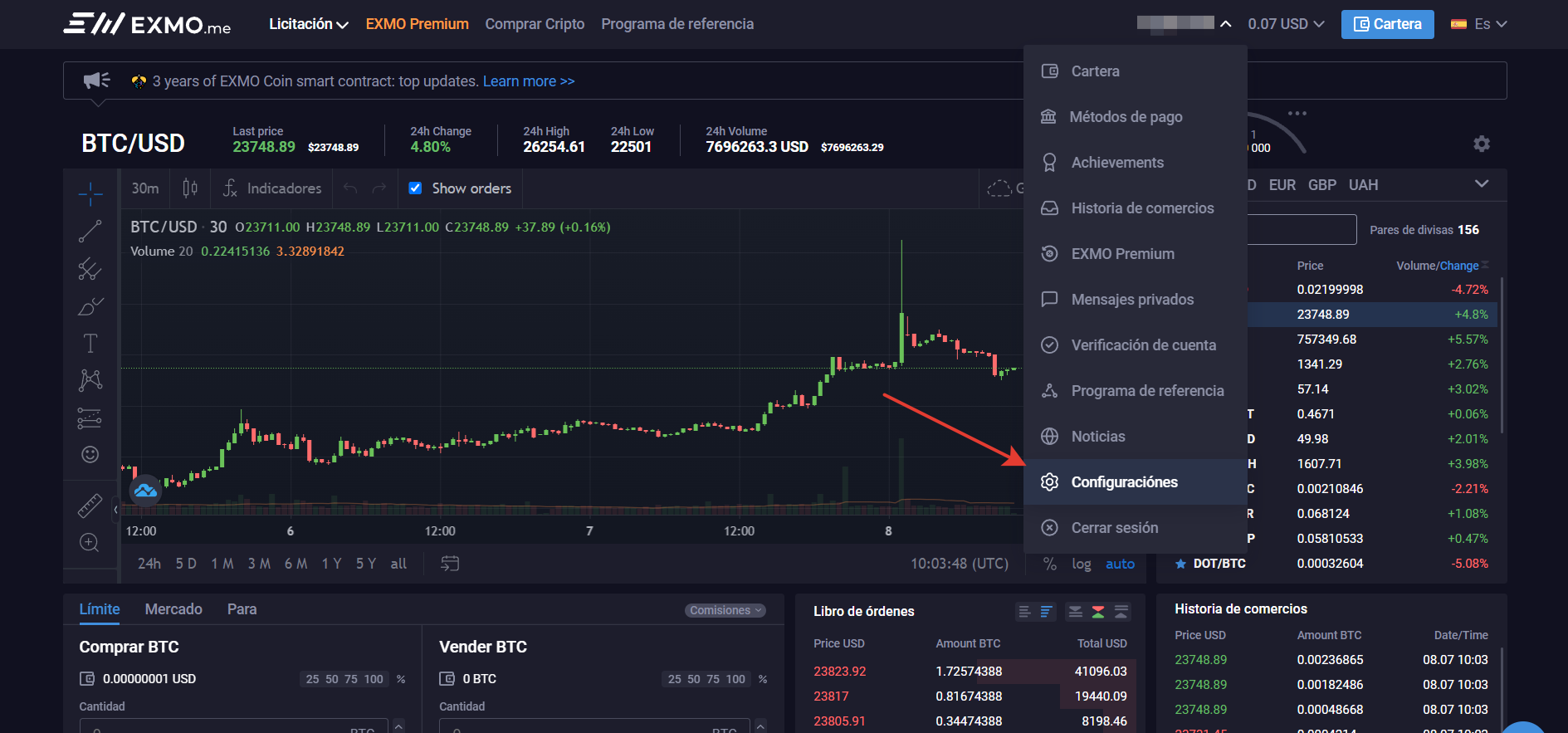Select the Límite order tab
Screen dimensions: 1568x733
point(100,609)
